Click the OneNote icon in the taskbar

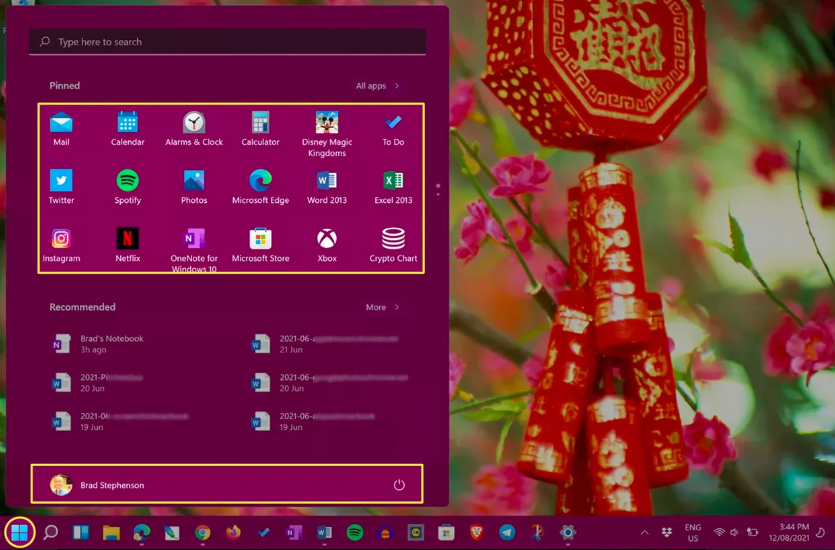294,532
